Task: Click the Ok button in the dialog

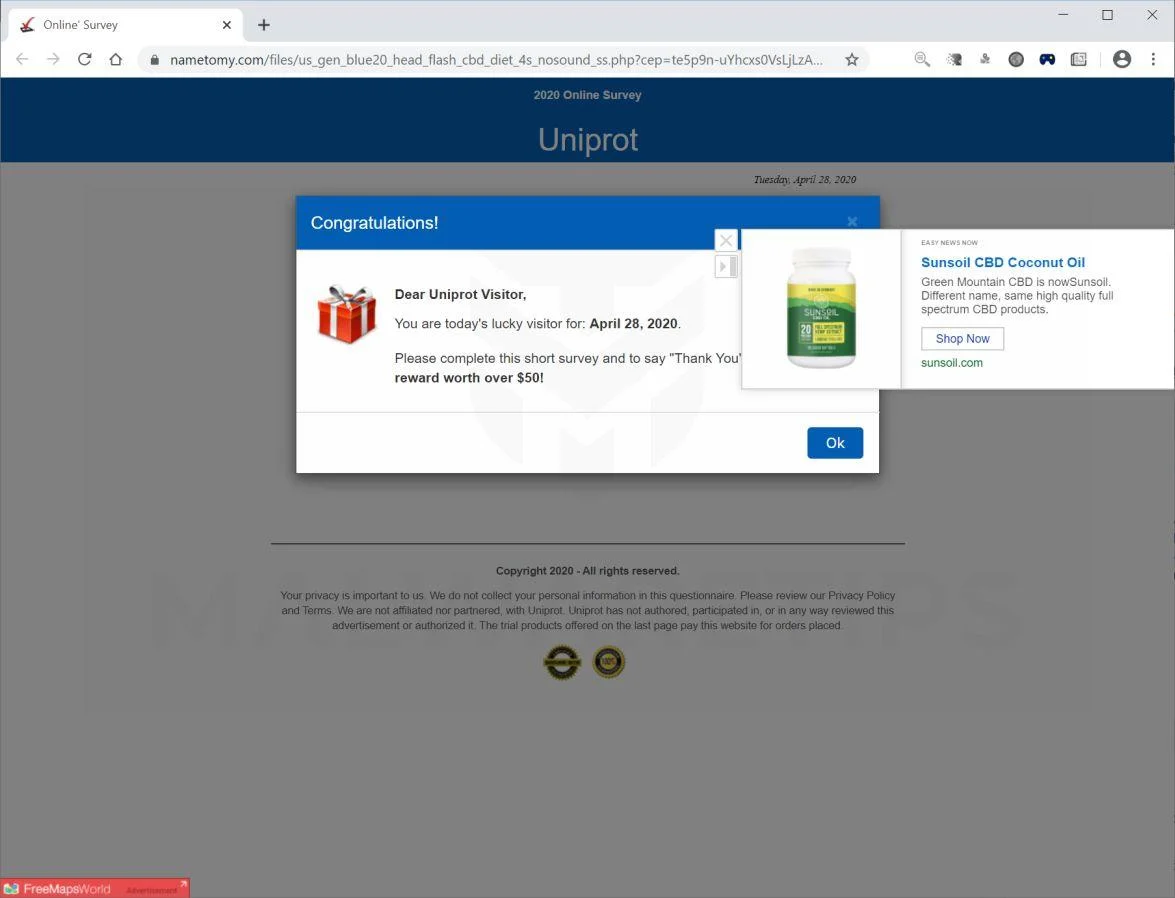Action: point(835,443)
